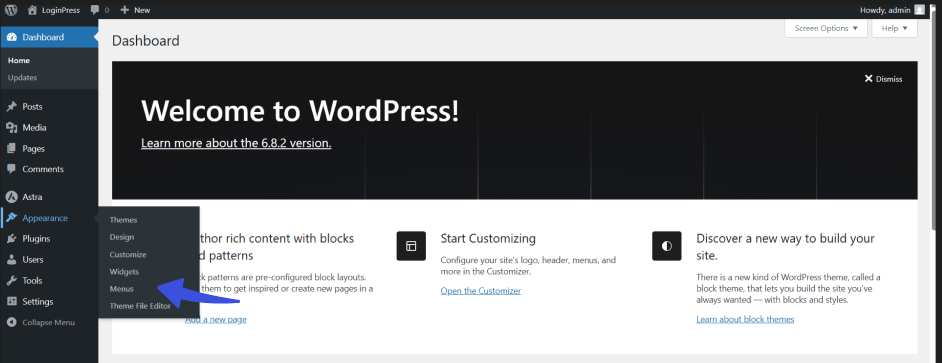Click the Media icon in sidebar
This screenshot has height=363, width=942.
11,127
